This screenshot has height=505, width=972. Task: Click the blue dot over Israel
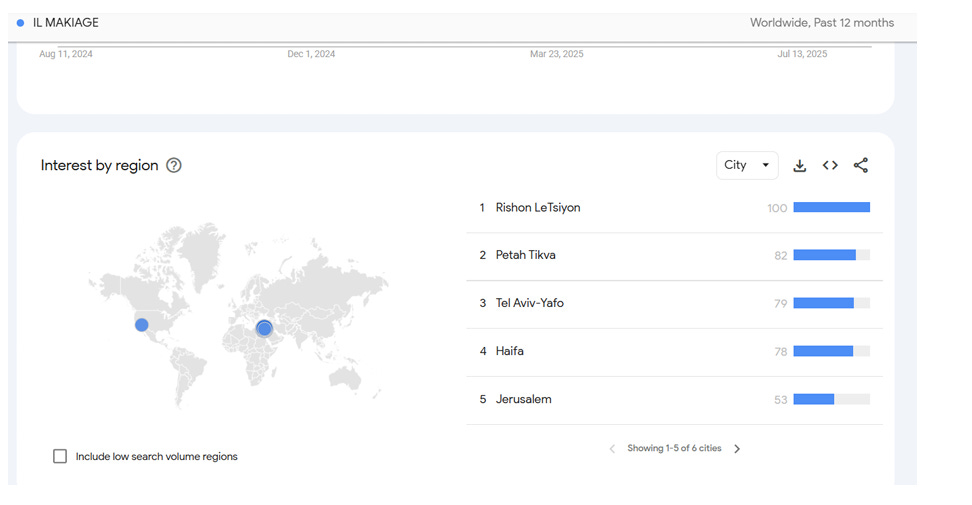coord(264,328)
